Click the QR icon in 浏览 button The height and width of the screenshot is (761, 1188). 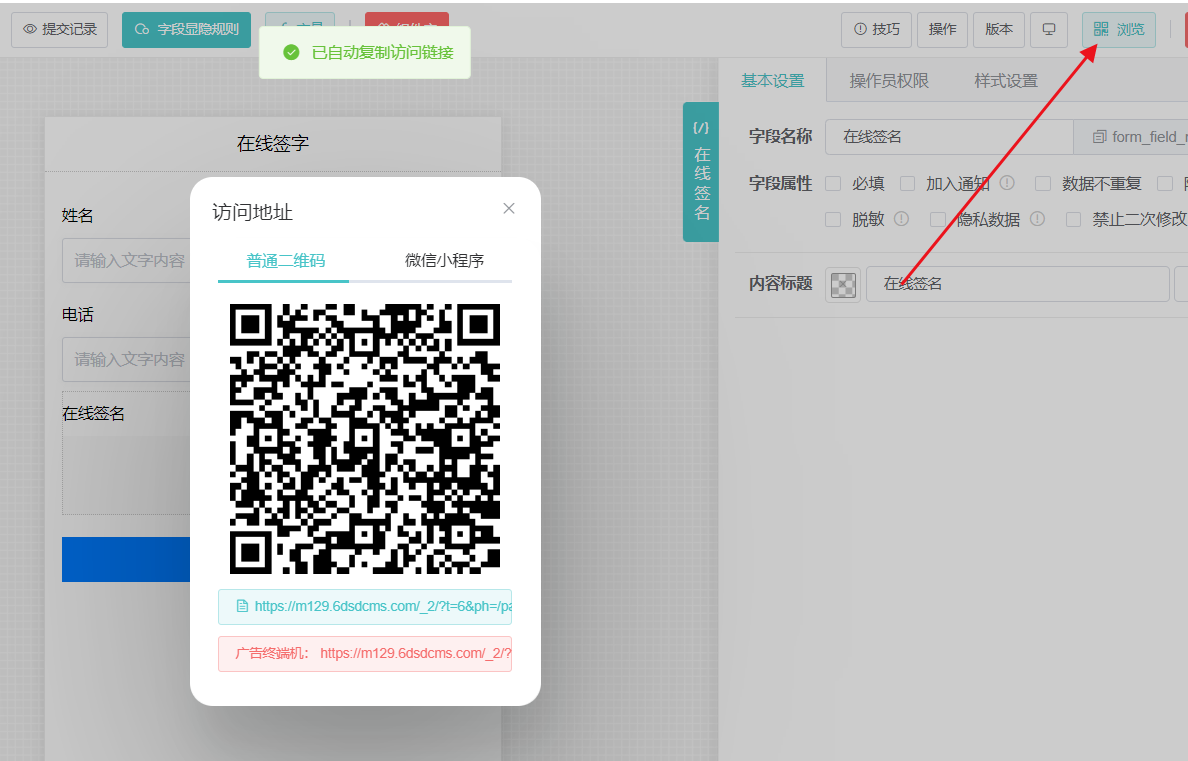click(x=1101, y=30)
